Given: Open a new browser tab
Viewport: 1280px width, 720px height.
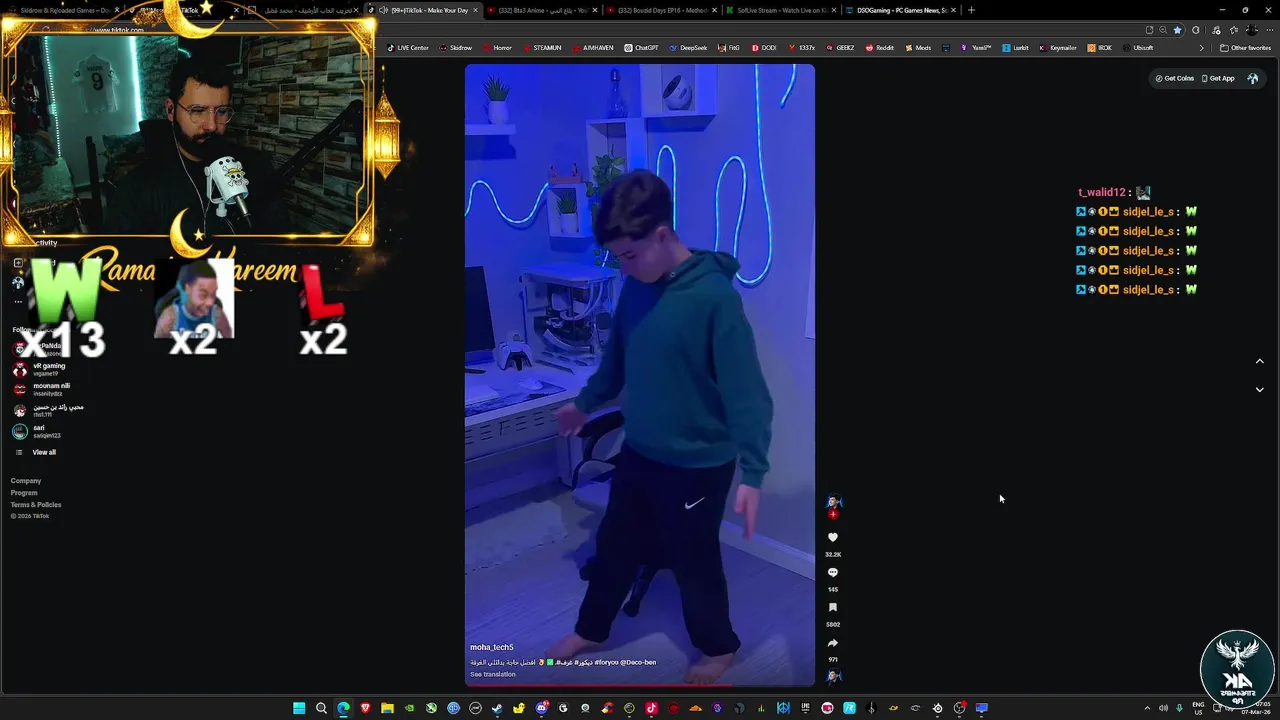Looking at the screenshot, I should 971,10.
